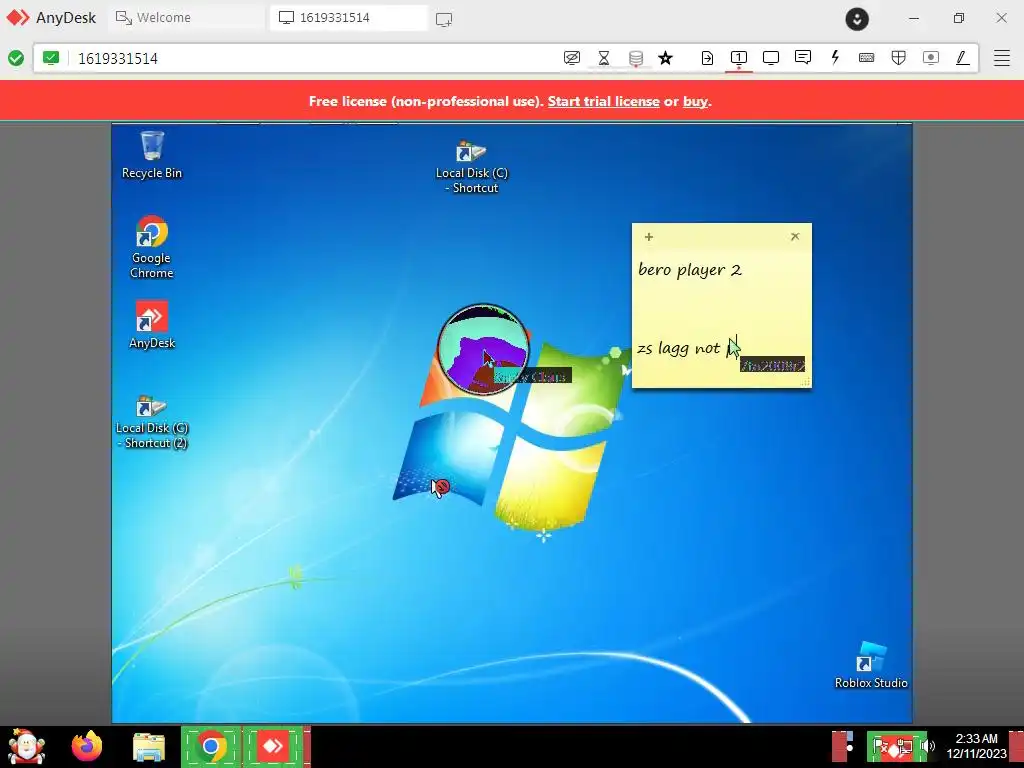
Task: Open keyboard settings icon
Action: point(867,57)
